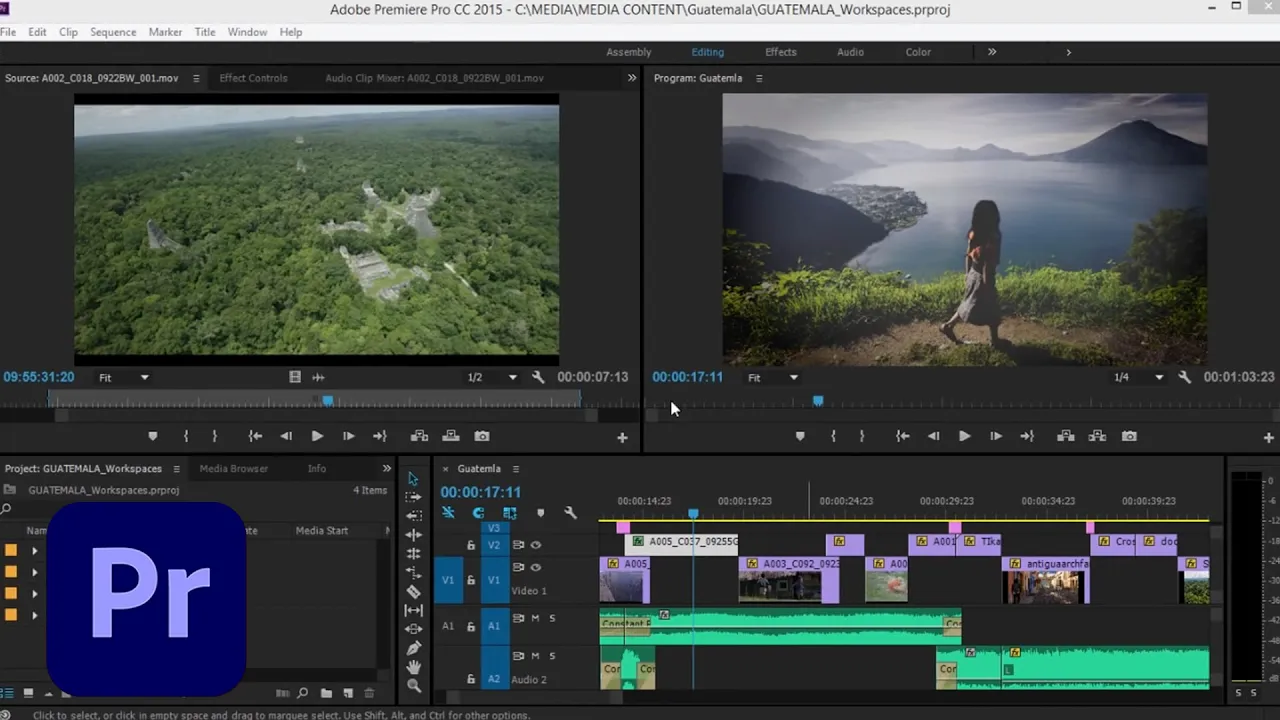The width and height of the screenshot is (1280, 720).
Task: Add marker in the timeline panel
Action: click(x=540, y=513)
